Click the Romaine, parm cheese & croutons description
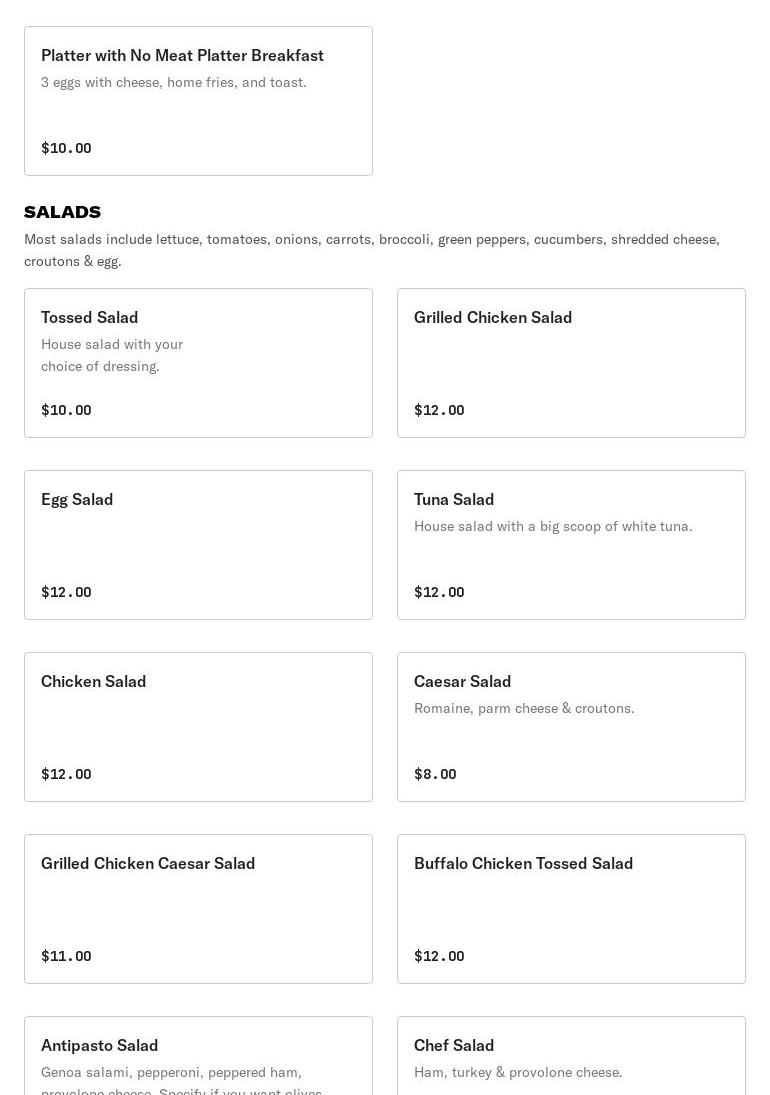The width and height of the screenshot is (770, 1095). (524, 708)
